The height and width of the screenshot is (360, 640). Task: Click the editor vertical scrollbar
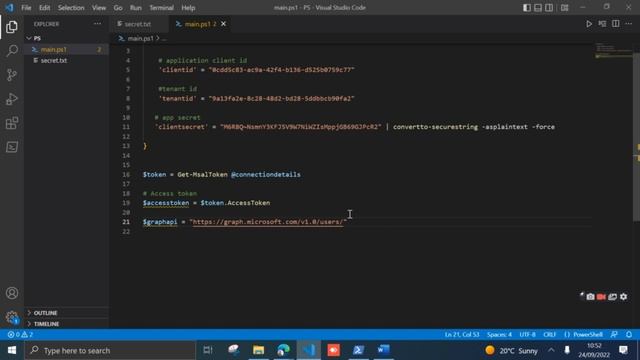636,137
